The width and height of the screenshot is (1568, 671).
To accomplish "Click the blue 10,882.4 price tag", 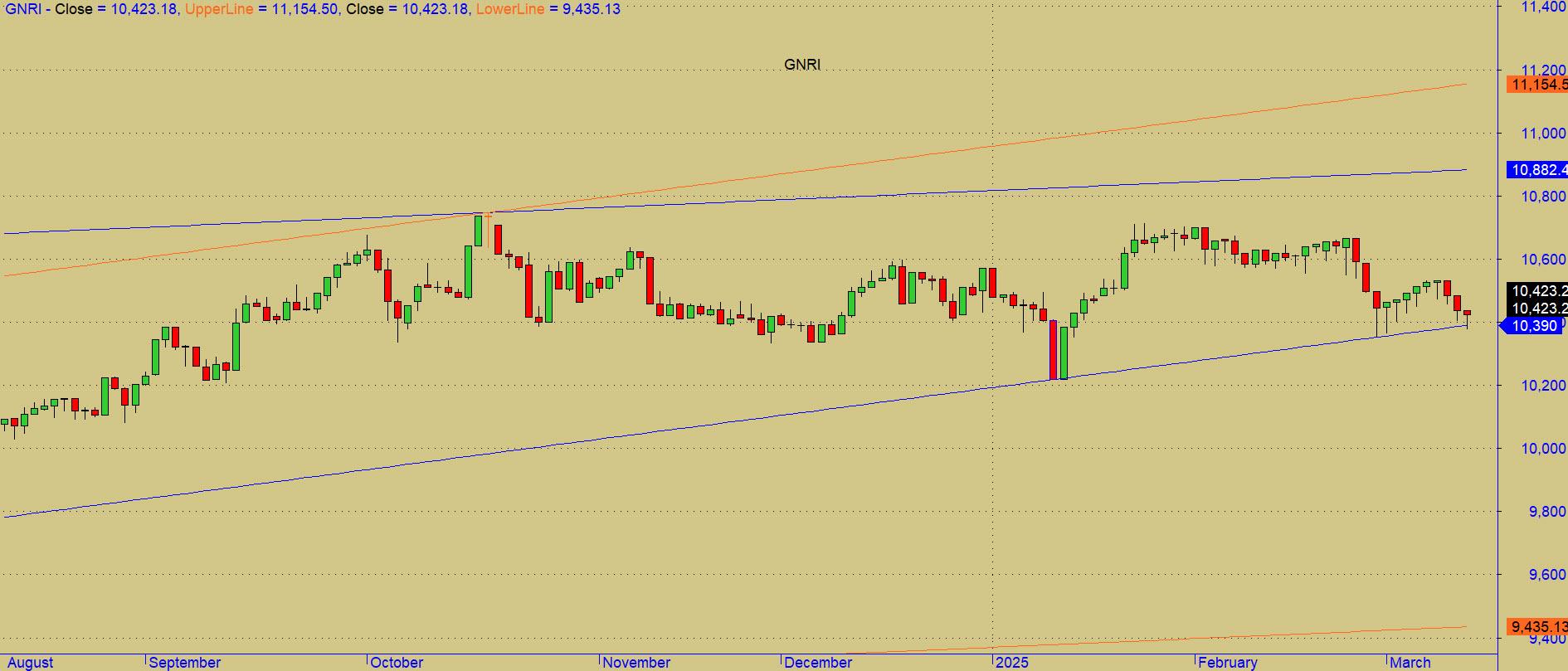I will point(1537,170).
